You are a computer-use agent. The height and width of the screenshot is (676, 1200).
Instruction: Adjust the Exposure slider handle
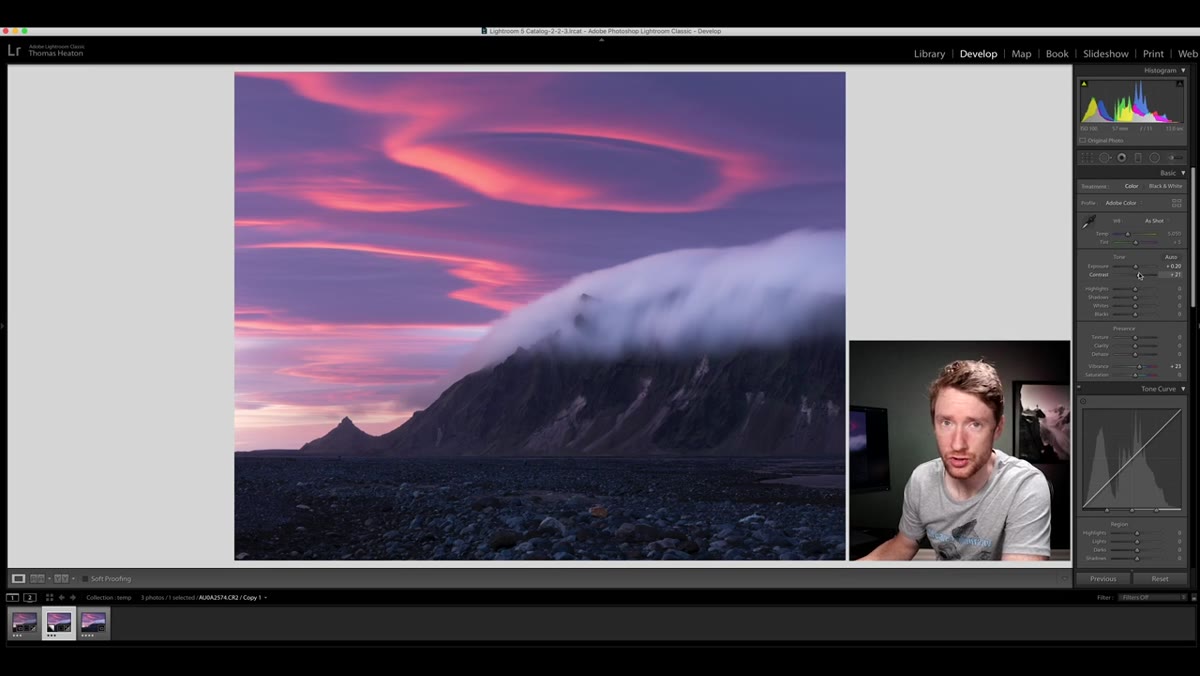pos(1136,267)
